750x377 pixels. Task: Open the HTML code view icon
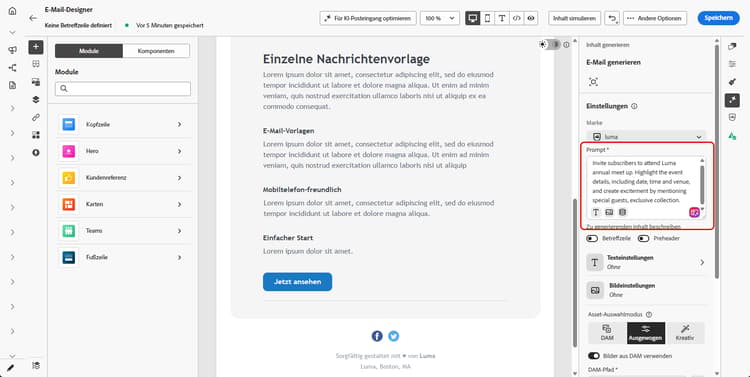coord(516,18)
